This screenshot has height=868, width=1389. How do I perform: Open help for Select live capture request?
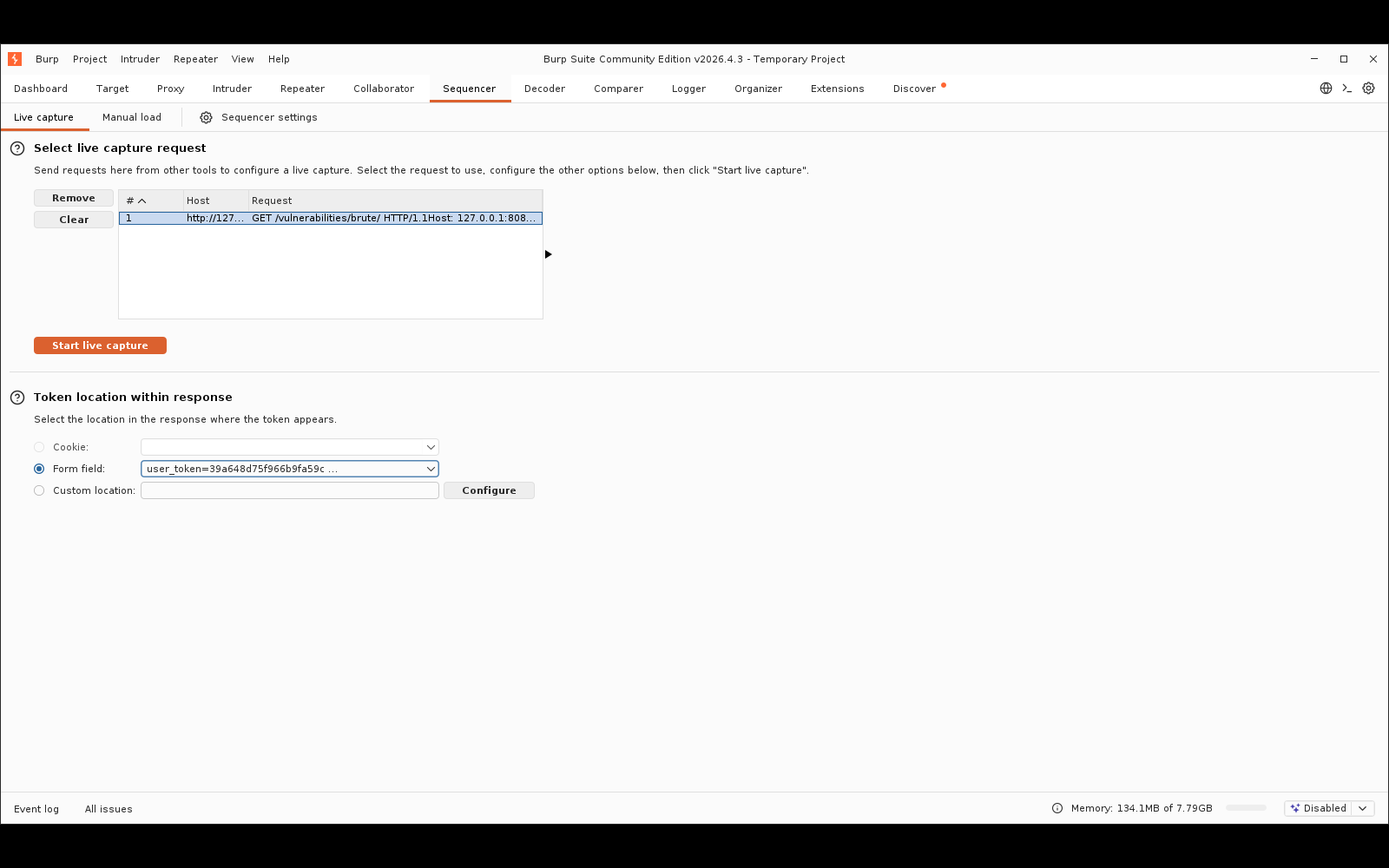click(x=17, y=148)
